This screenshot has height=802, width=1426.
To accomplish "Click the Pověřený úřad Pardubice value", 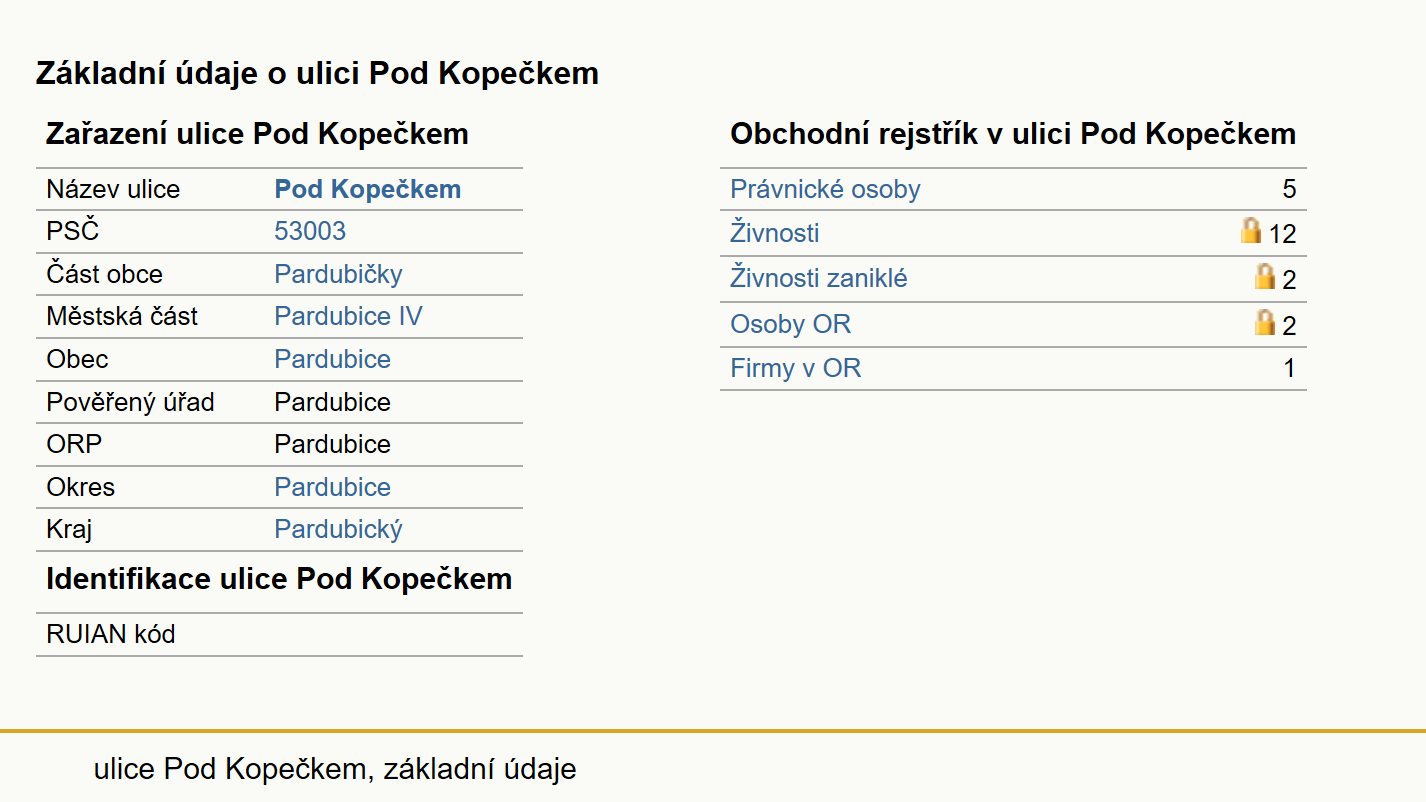I will coord(333,402).
